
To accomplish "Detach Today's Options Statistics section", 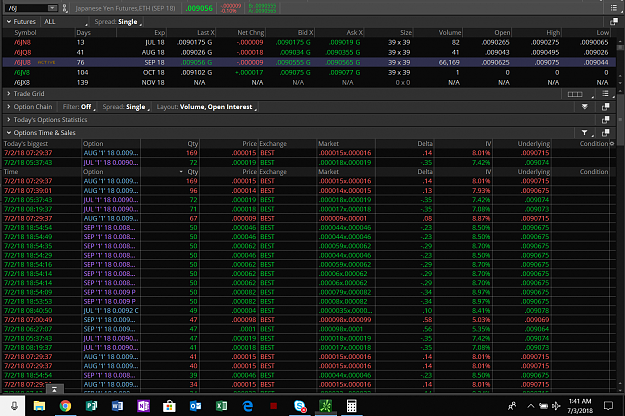I will (x=605, y=120).
